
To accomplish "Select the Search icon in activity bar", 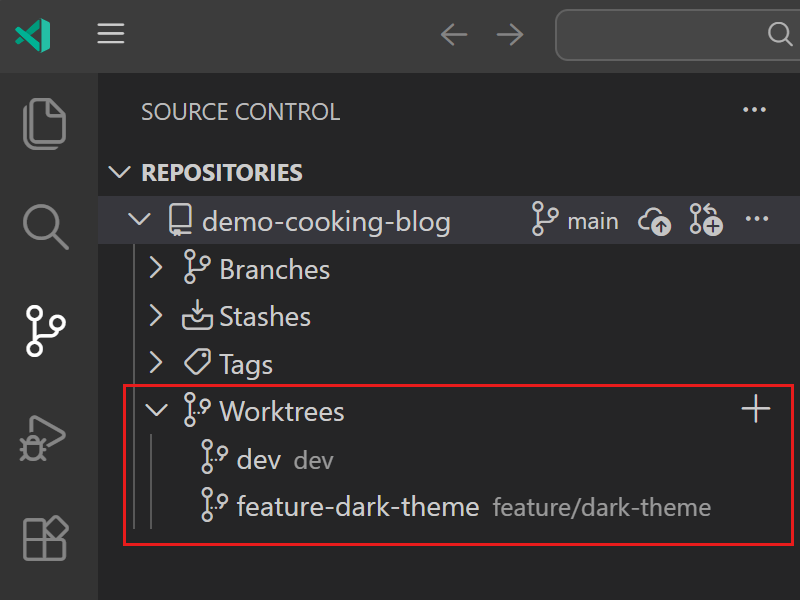I will pos(44,227).
